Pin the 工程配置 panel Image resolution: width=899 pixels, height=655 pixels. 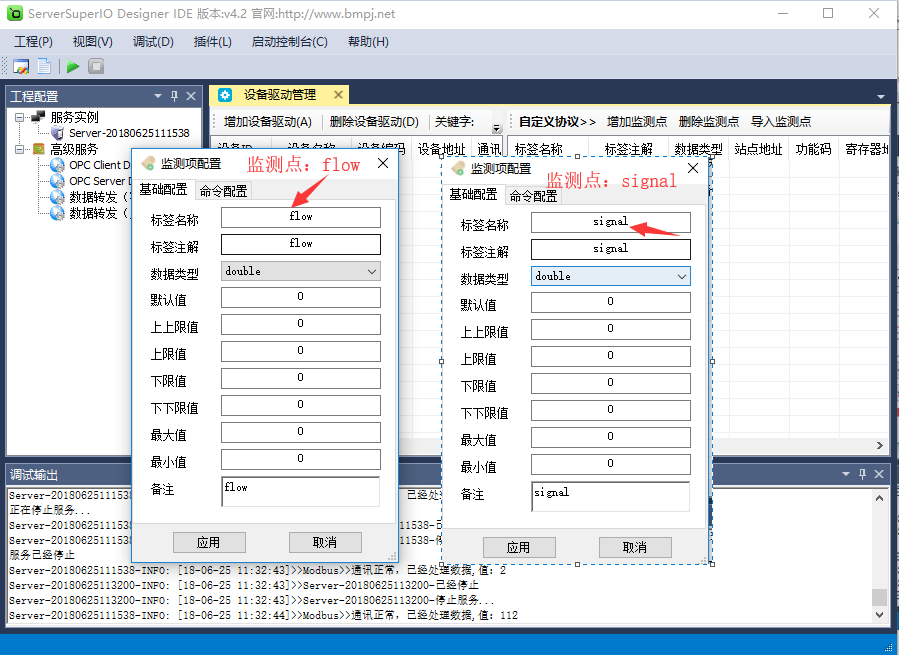[174, 96]
